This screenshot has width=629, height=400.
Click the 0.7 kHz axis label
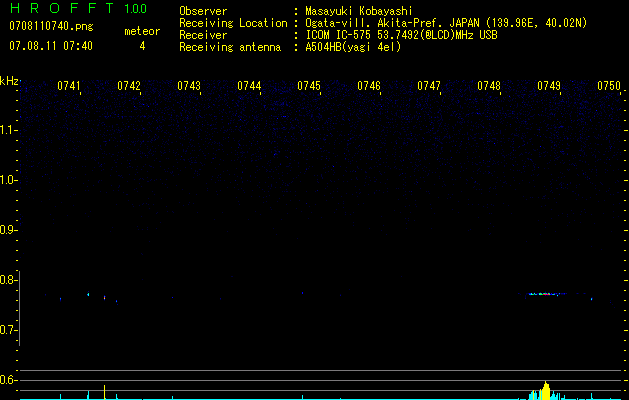click(8, 330)
